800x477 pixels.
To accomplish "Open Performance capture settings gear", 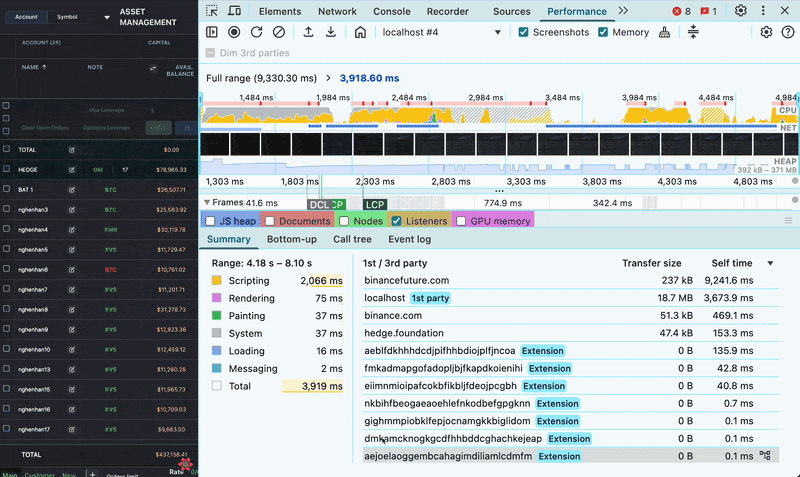I will (766, 32).
